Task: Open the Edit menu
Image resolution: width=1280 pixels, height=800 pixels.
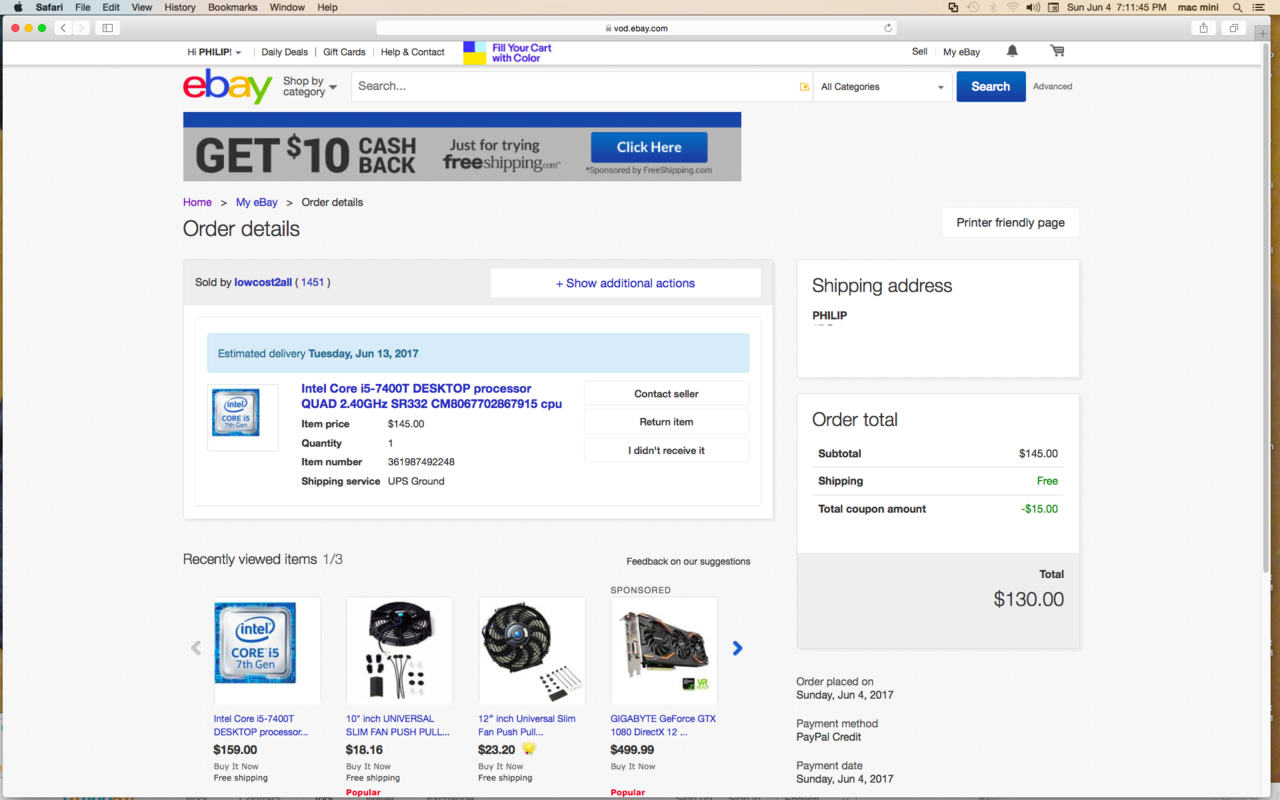Action: point(111,7)
